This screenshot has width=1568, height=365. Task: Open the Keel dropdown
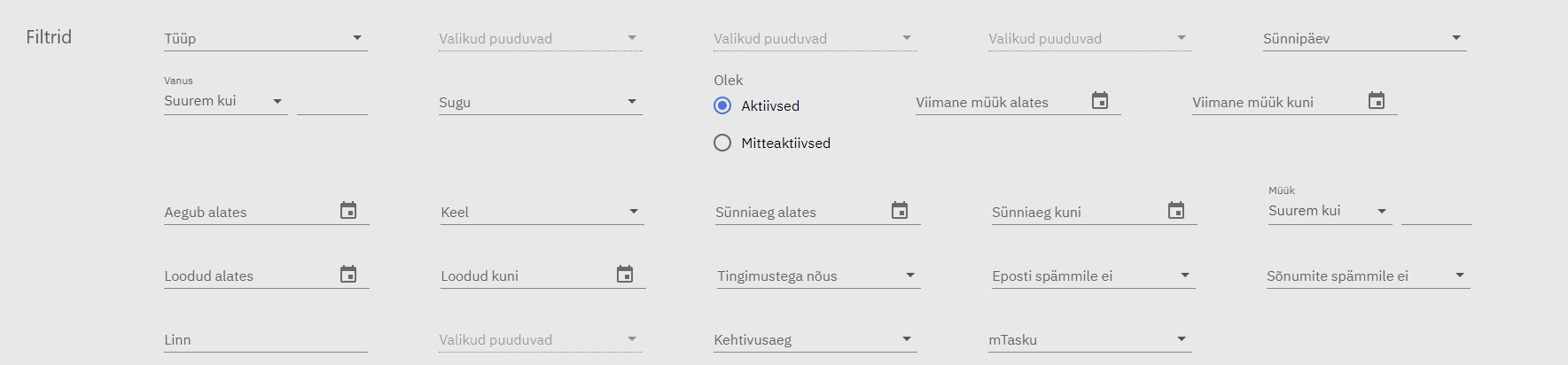542,212
